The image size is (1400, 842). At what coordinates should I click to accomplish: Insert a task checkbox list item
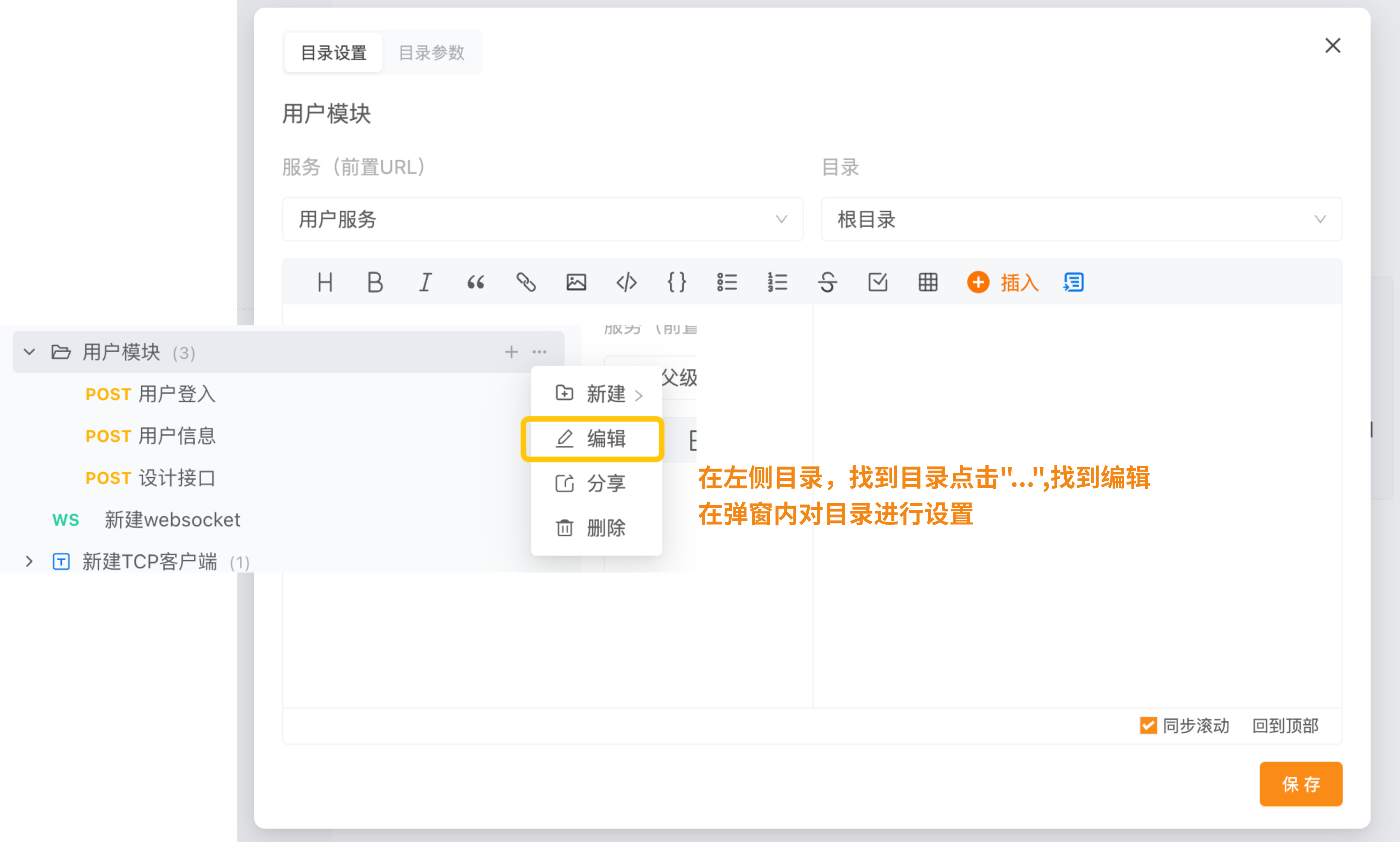click(x=878, y=282)
